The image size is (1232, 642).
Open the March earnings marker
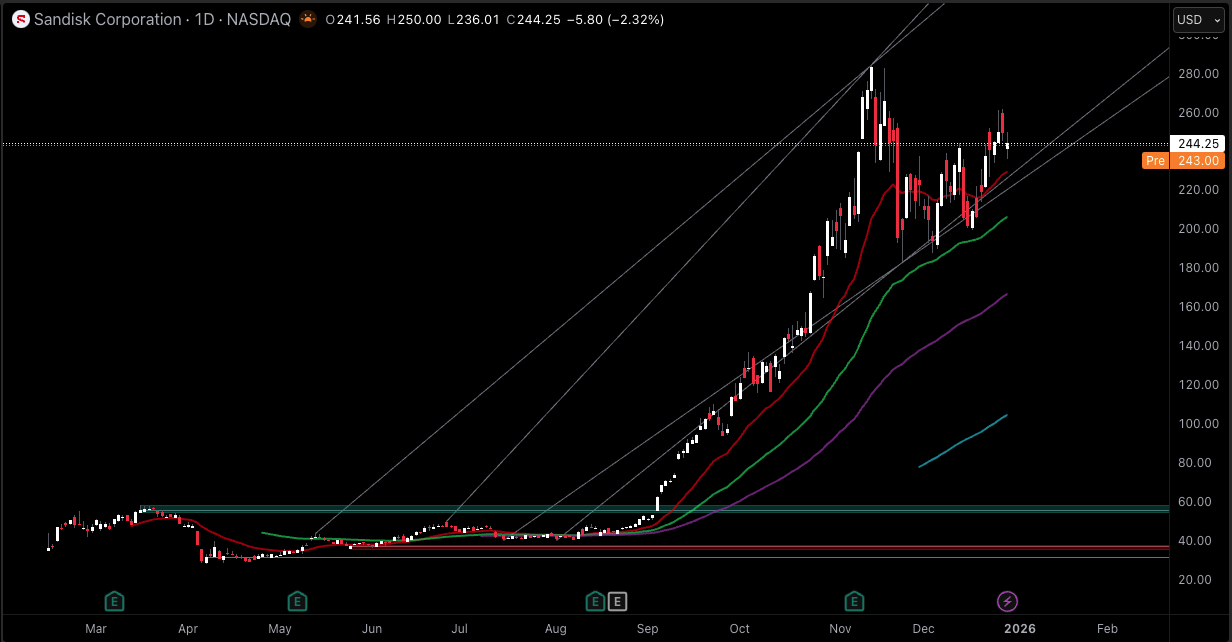coord(115,601)
